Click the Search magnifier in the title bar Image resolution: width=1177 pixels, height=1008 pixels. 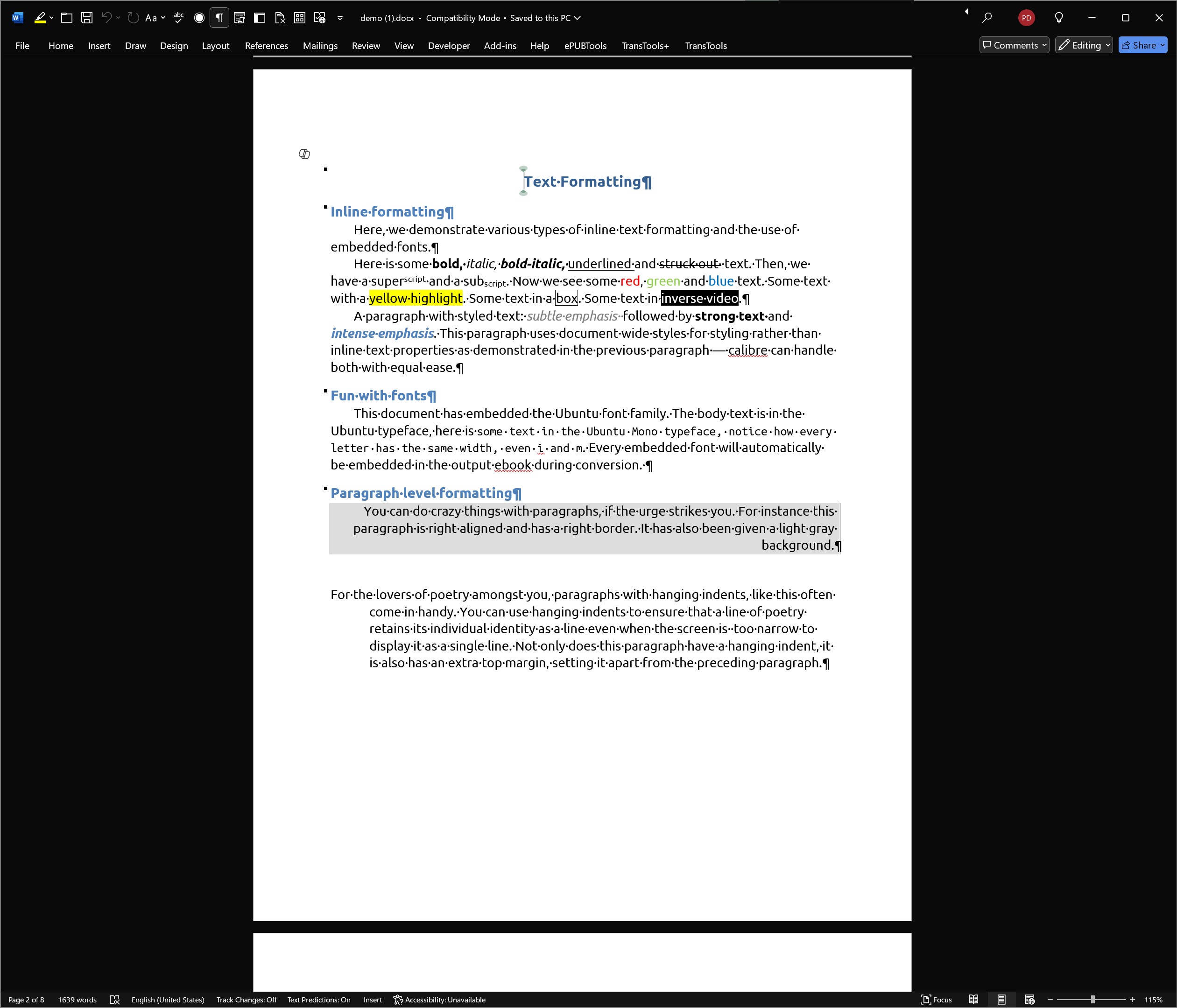point(987,18)
